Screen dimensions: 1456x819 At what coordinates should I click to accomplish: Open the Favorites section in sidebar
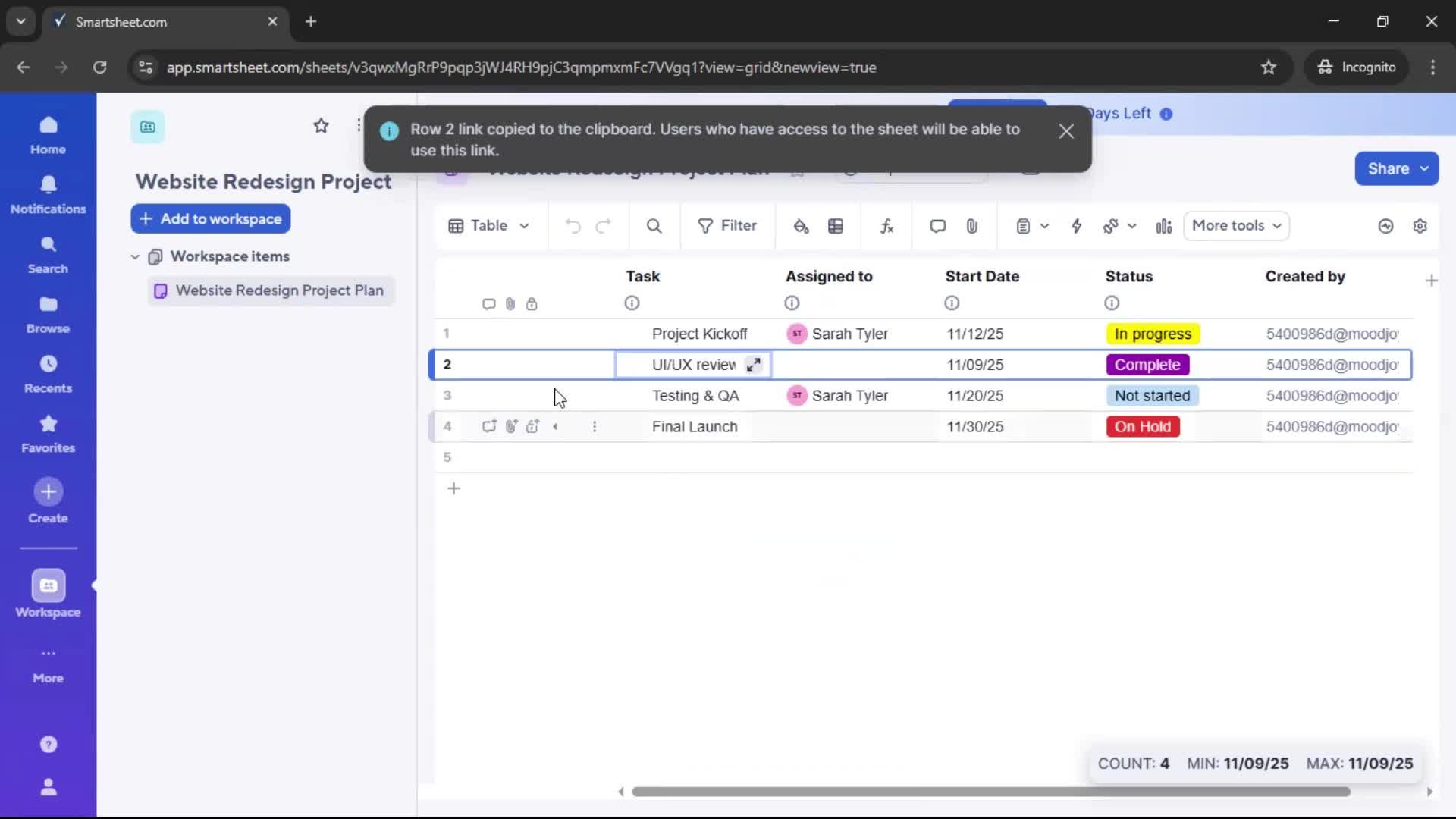tap(48, 434)
